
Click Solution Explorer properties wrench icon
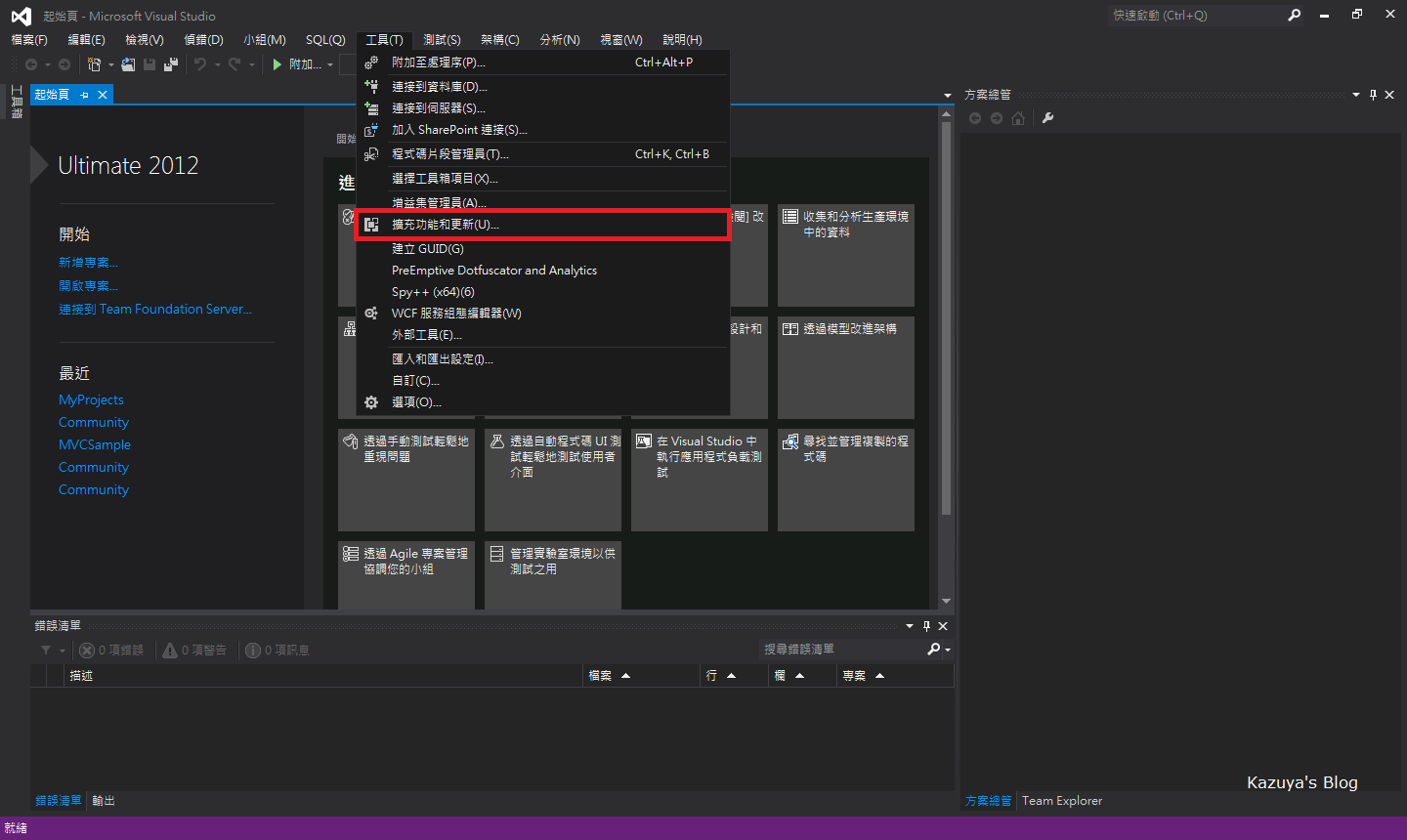coord(1047,118)
